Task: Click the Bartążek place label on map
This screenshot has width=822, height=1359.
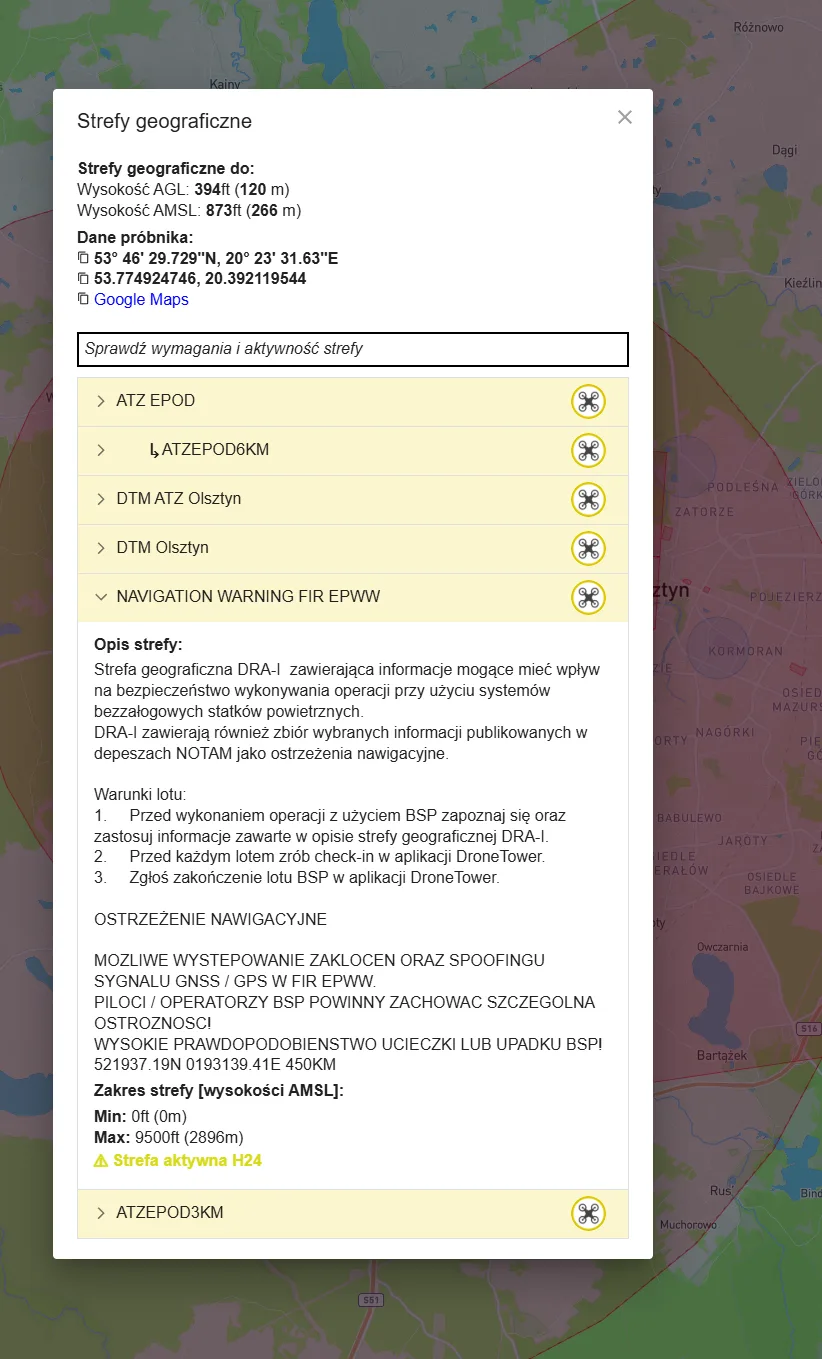Action: 721,1056
